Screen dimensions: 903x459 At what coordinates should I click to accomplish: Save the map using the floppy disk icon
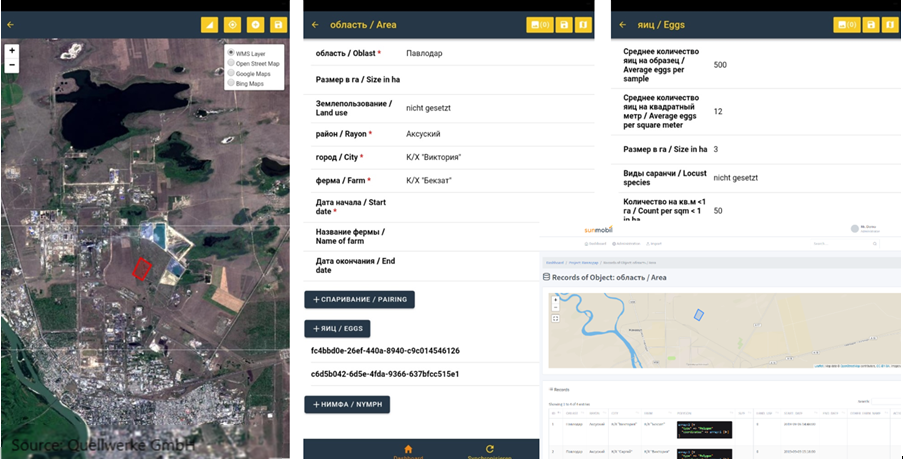tap(278, 24)
